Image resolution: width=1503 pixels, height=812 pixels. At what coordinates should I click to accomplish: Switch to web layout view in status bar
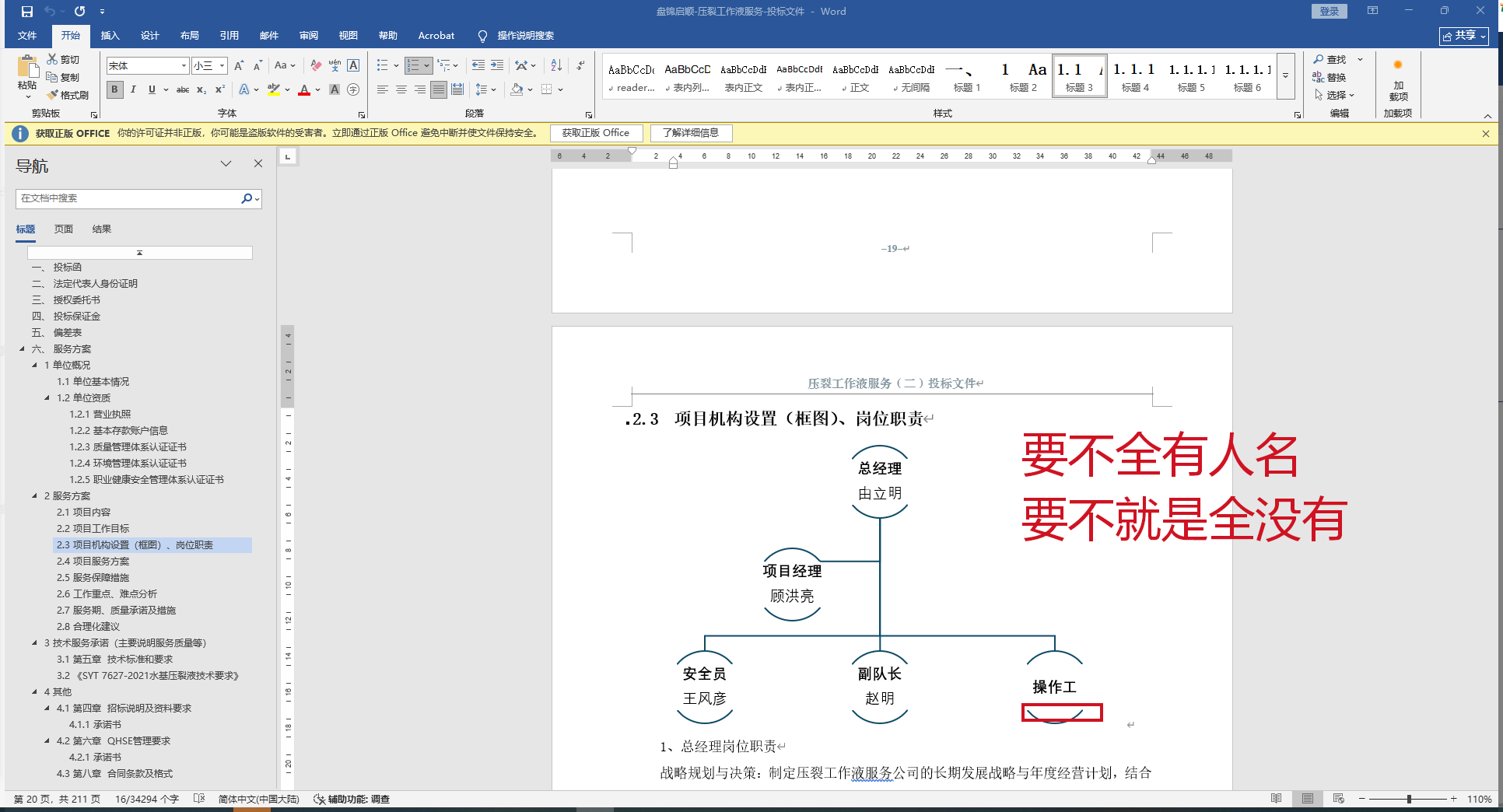tap(1338, 799)
